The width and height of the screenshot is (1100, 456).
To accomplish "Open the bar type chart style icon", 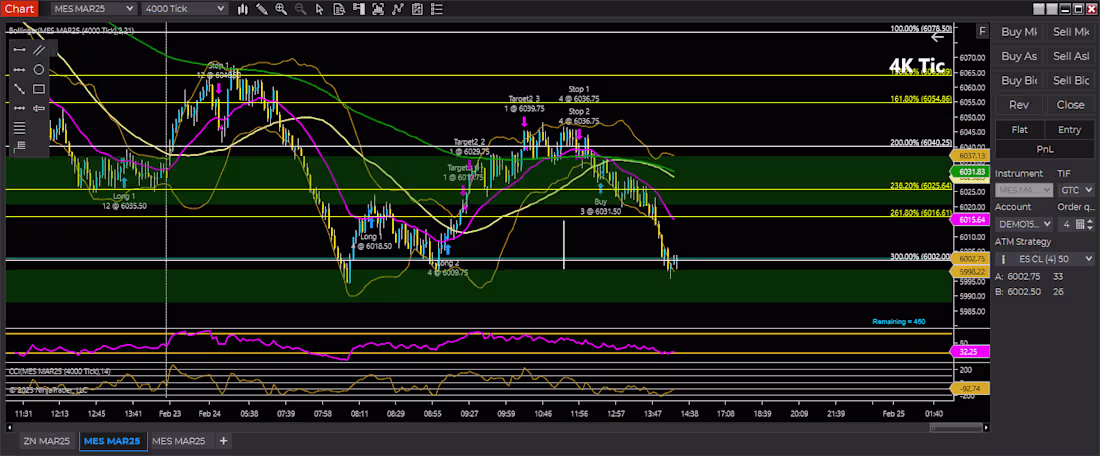I will 243,9.
